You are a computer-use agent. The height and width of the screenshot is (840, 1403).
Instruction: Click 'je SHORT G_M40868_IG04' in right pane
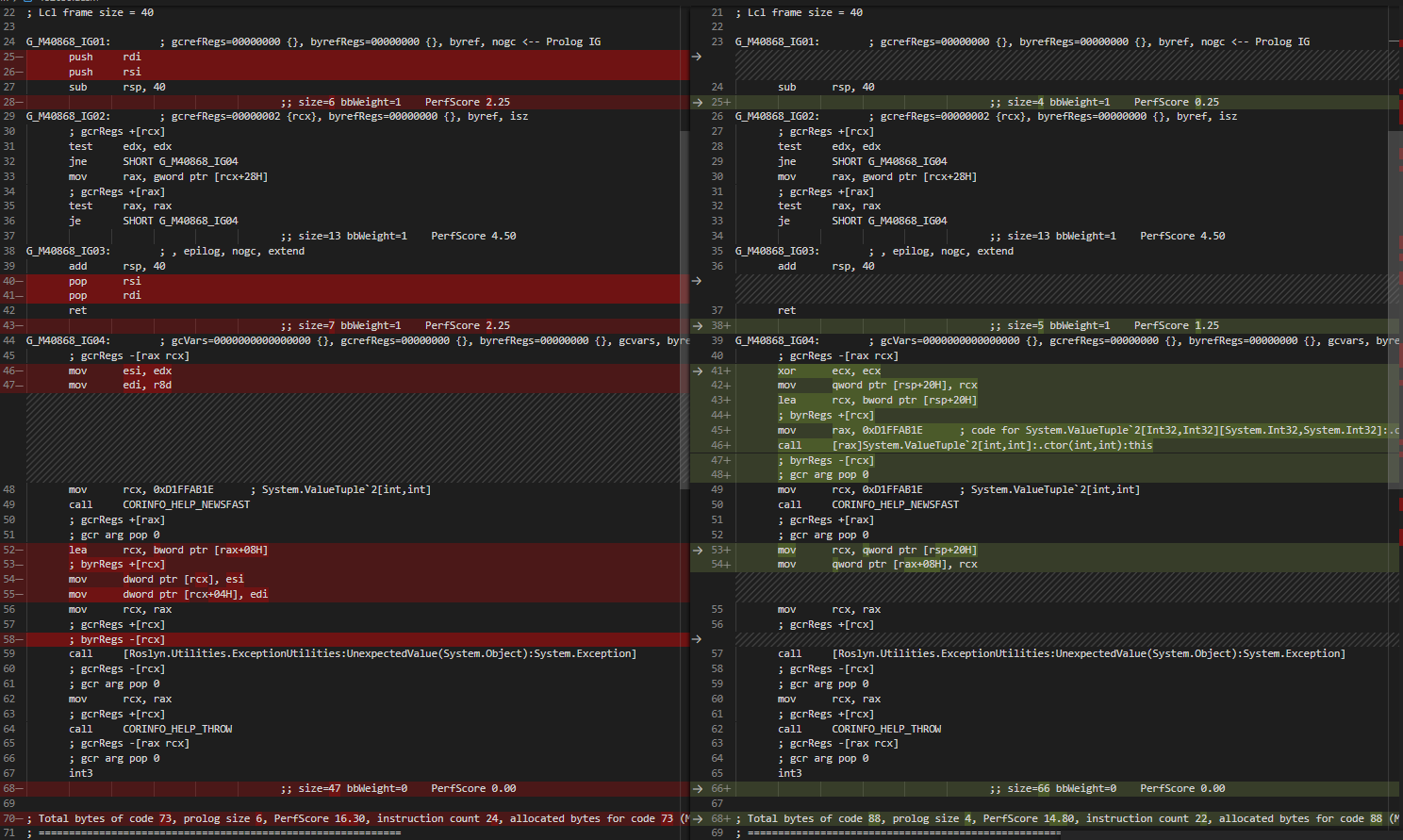tap(862, 221)
